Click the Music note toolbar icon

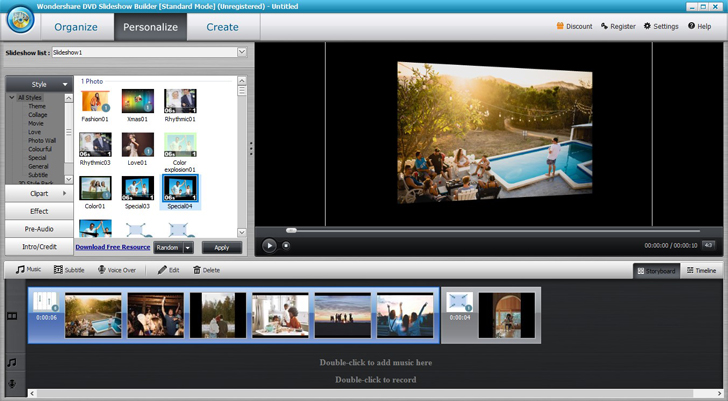[20, 270]
